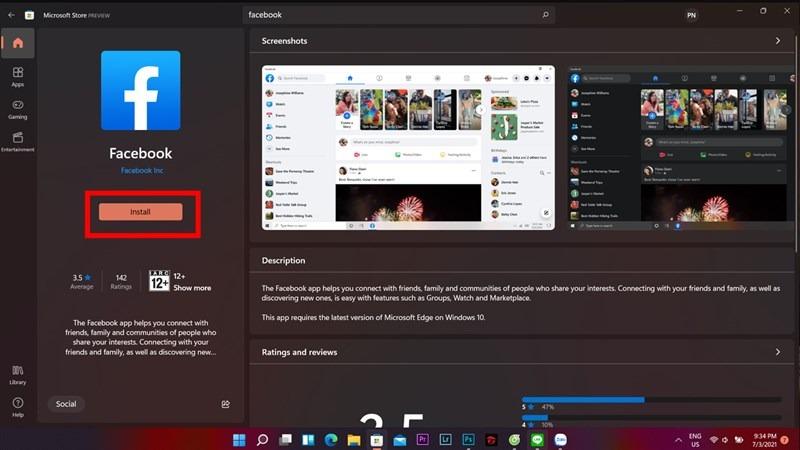Open the PN user profile avatar
This screenshot has width=800, height=450.
click(x=691, y=15)
